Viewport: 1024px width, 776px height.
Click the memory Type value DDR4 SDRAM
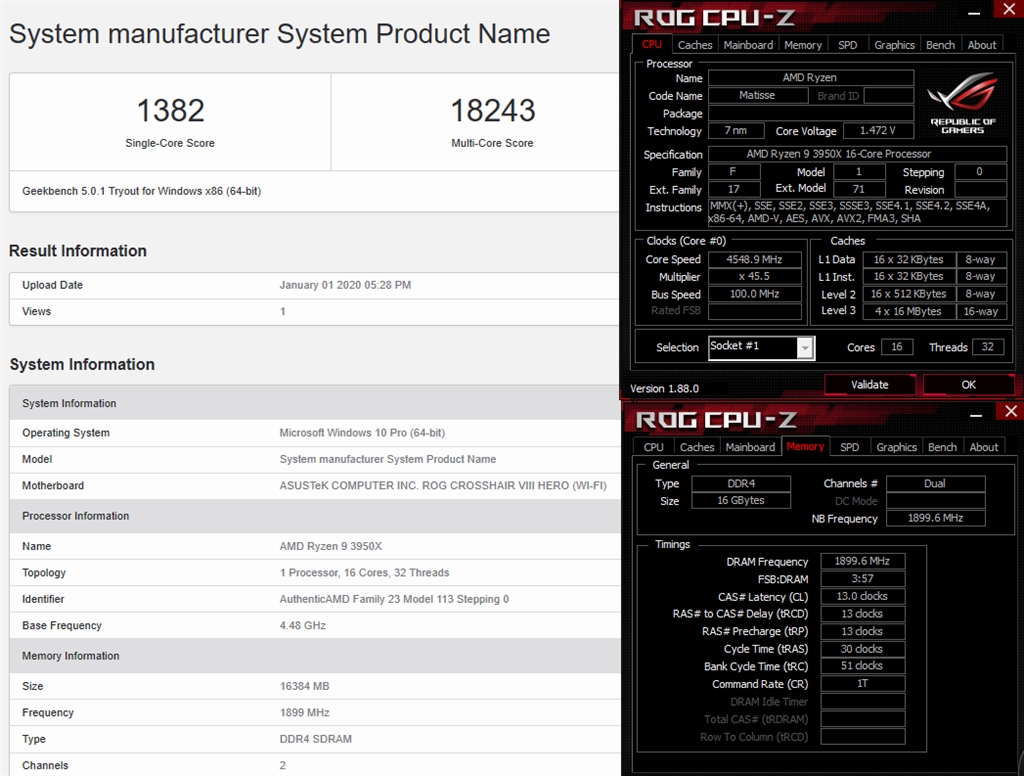tap(315, 739)
